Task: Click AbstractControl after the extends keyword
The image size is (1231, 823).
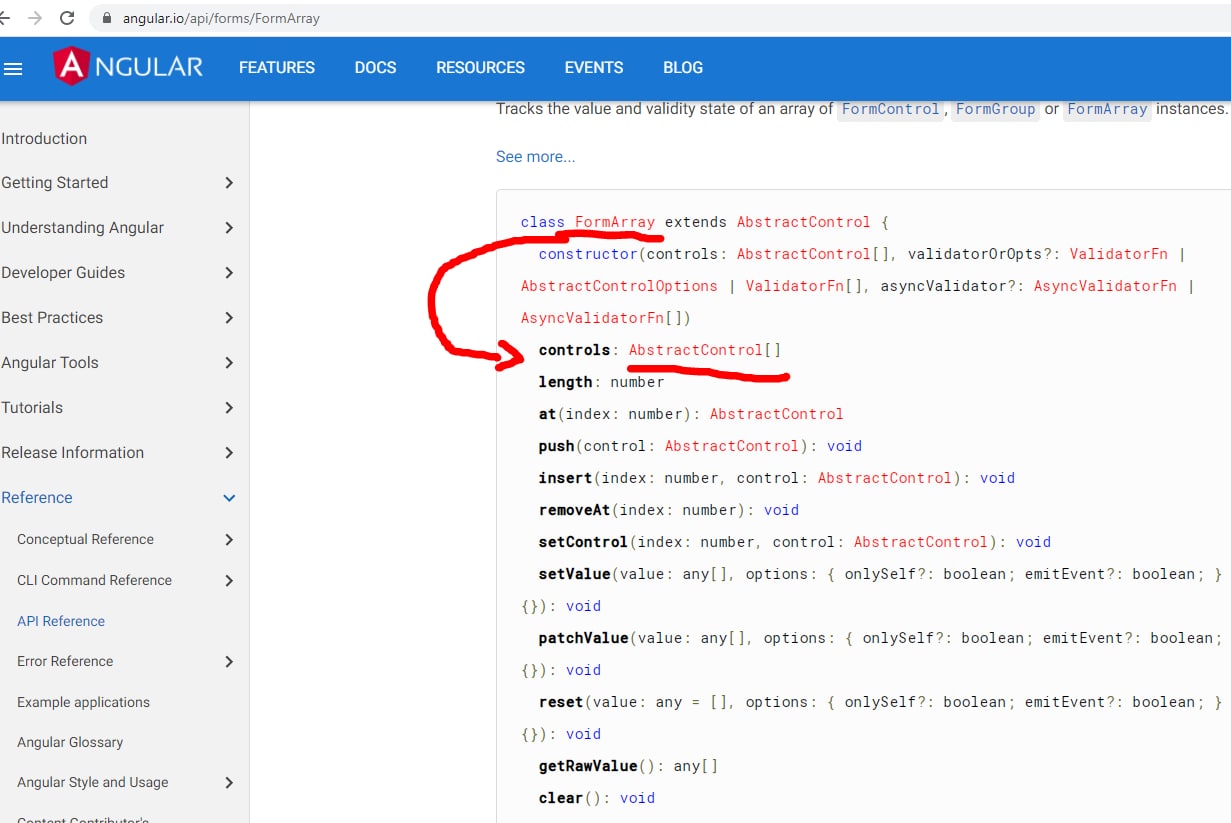Action: tap(804, 222)
